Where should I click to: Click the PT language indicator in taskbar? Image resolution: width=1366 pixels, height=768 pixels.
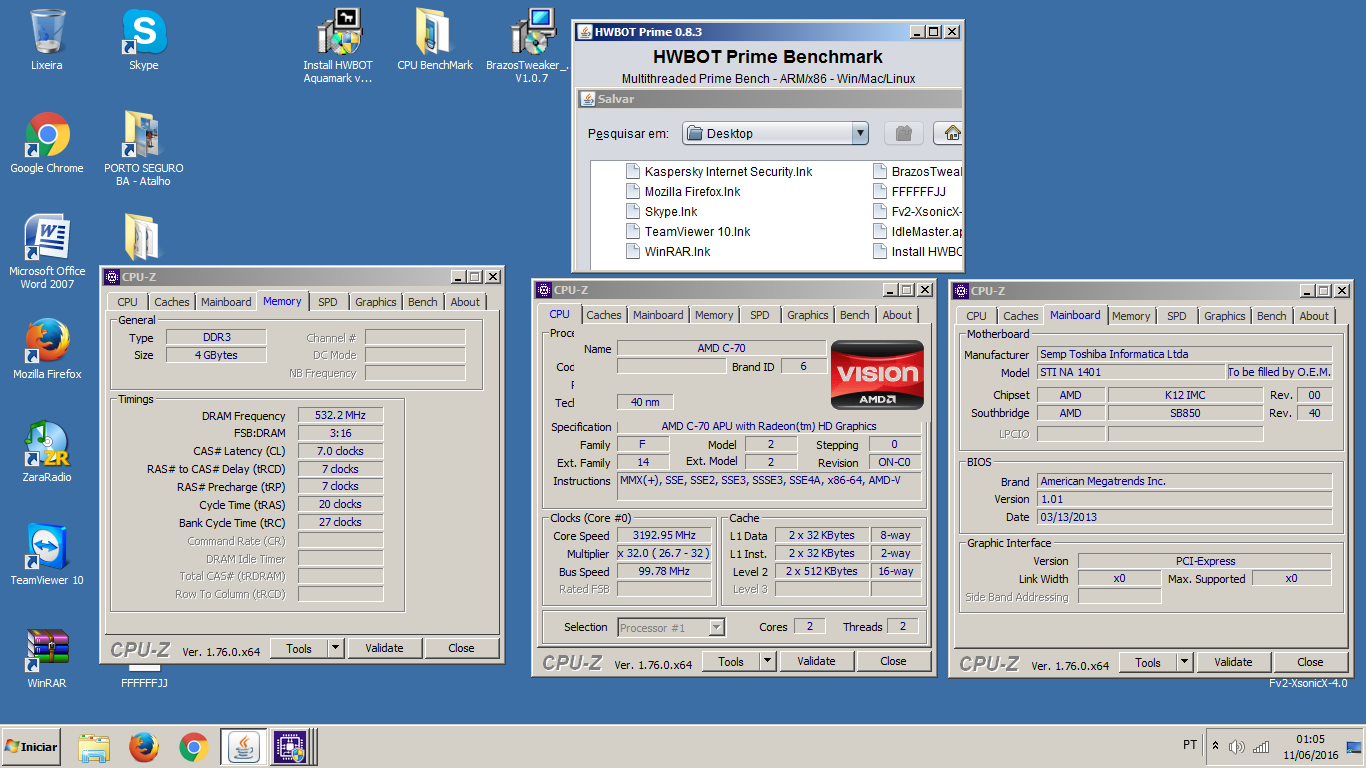click(1190, 745)
